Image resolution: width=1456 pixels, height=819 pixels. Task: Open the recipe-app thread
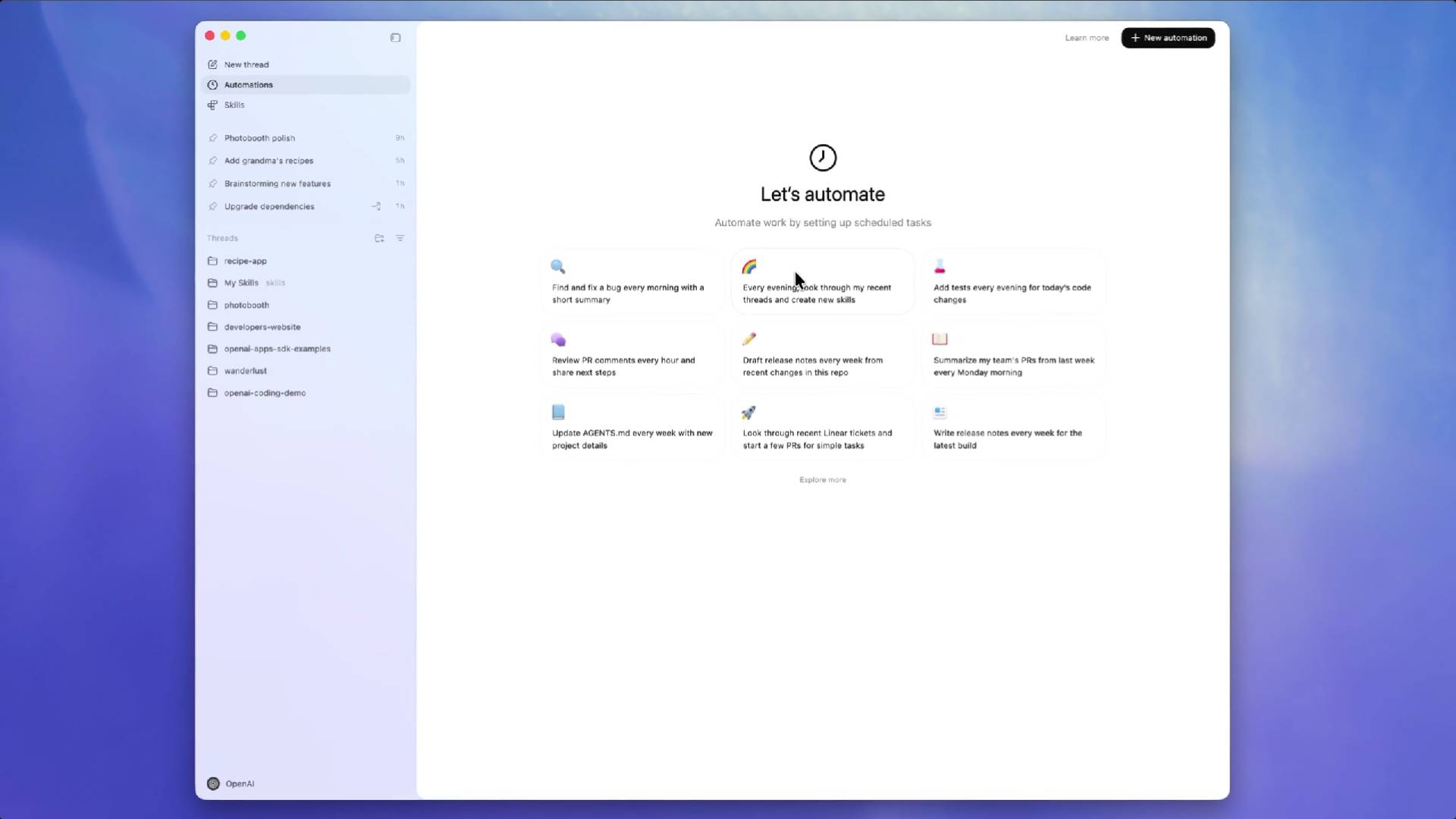(x=244, y=261)
